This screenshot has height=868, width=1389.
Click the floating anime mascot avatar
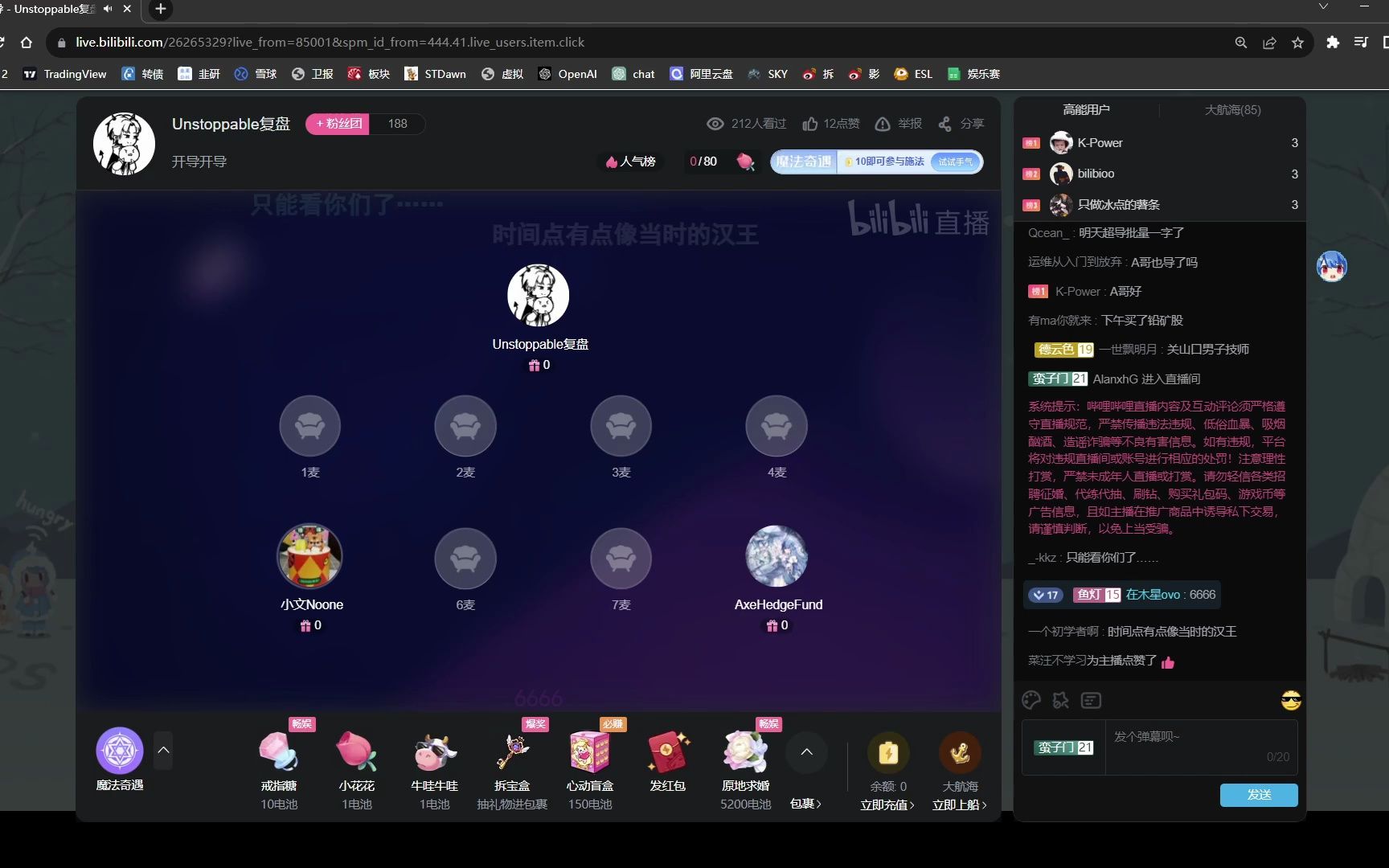pyautogui.click(x=1331, y=266)
